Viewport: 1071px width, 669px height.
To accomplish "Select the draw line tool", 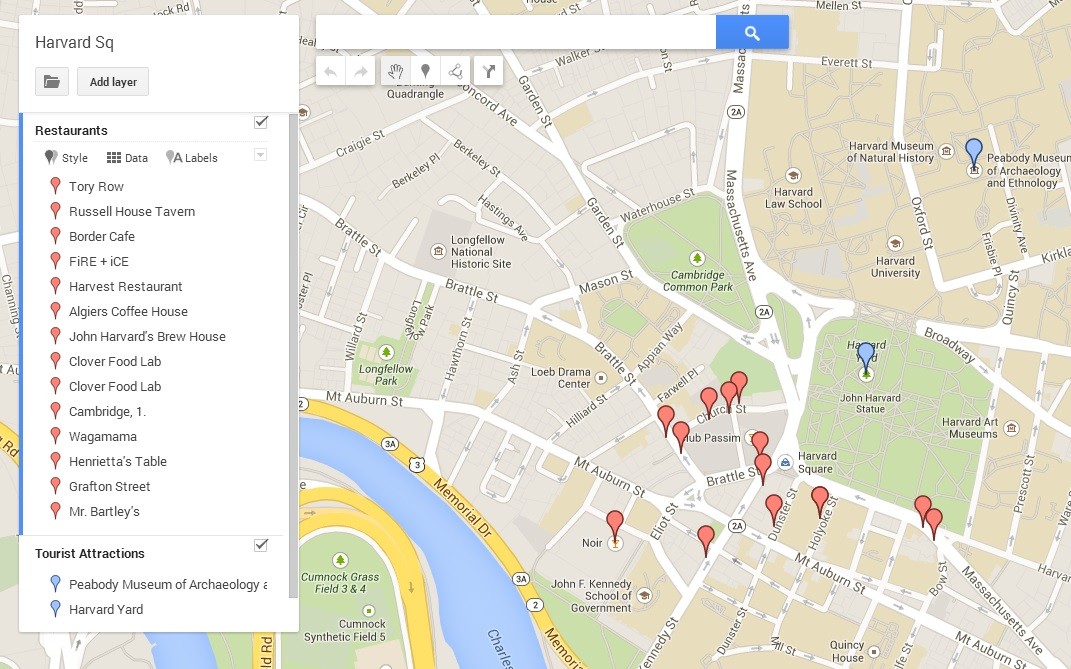I will (455, 71).
